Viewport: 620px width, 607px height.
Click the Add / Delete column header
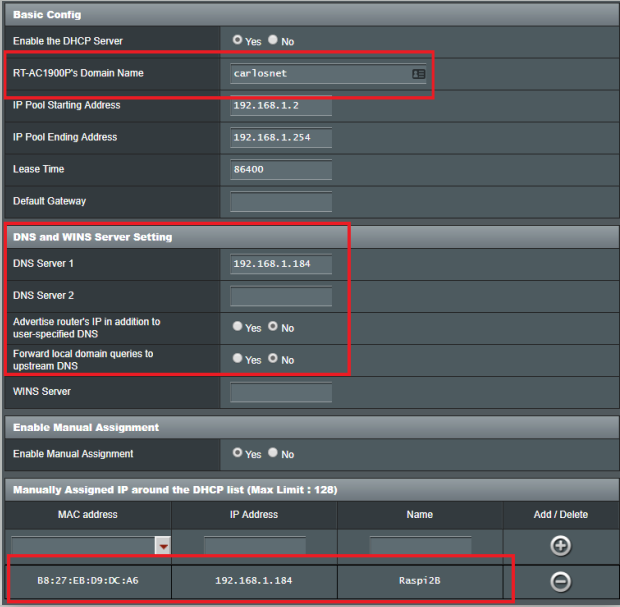tap(561, 514)
